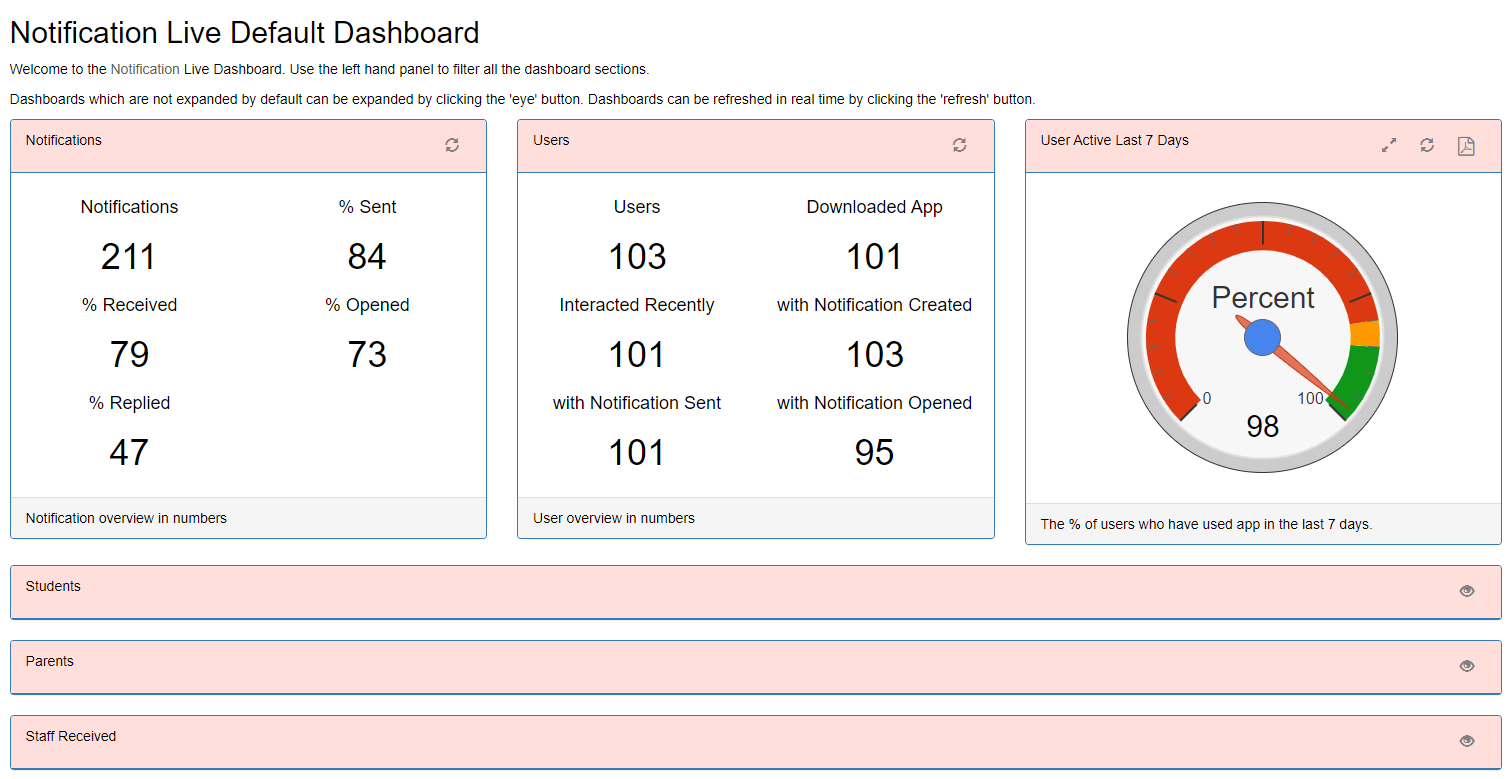
Task: Click the % Replied value 47
Action: [129, 453]
